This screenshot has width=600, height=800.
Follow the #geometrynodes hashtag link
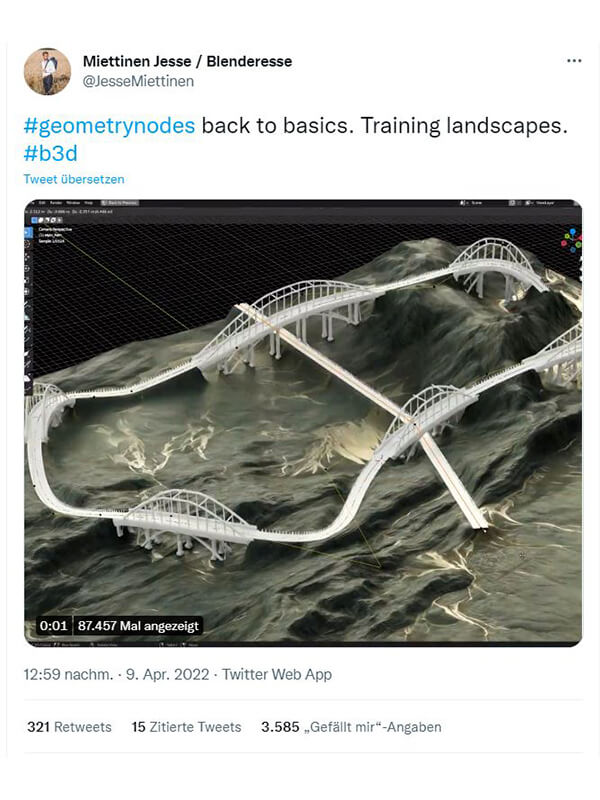pos(109,126)
